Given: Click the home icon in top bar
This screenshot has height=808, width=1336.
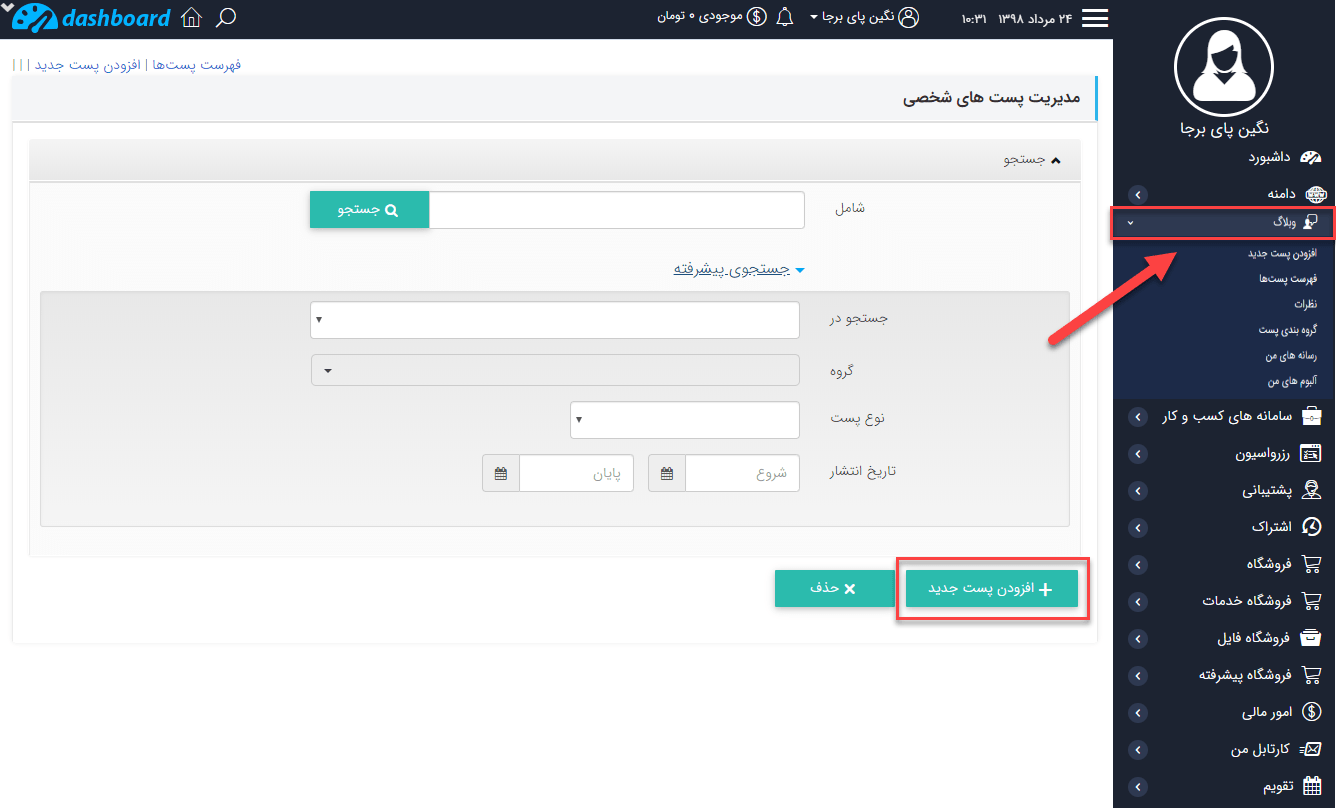Looking at the screenshot, I should tap(191, 18).
